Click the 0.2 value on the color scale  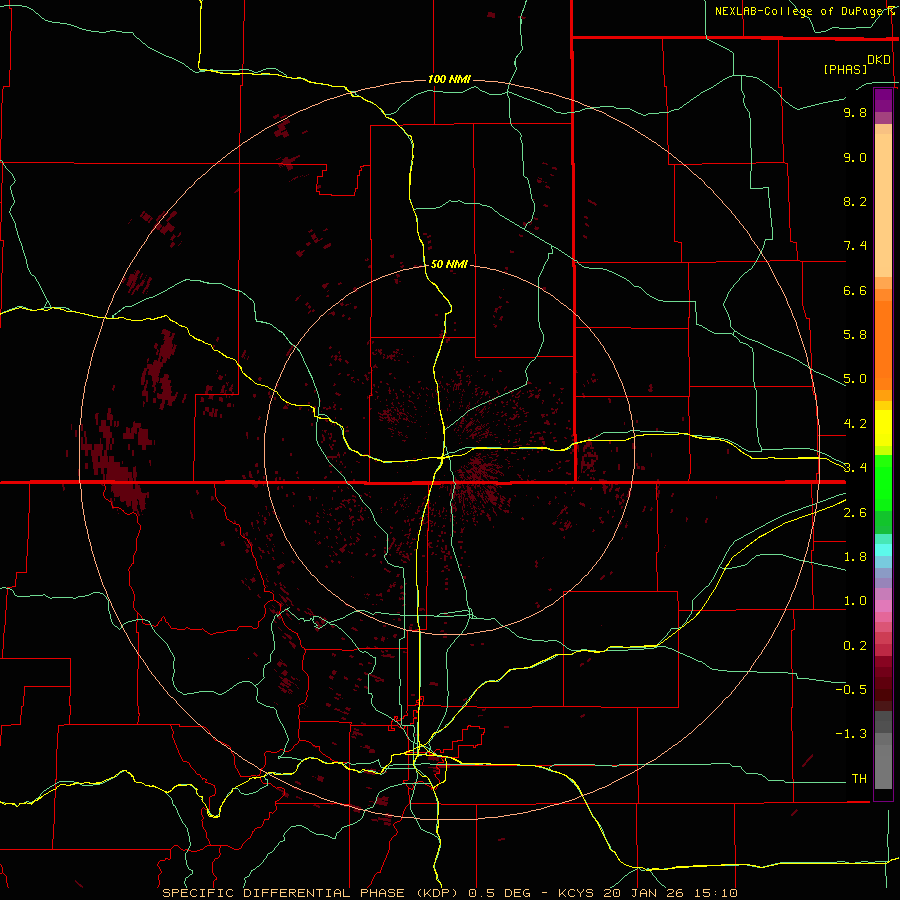[855, 646]
